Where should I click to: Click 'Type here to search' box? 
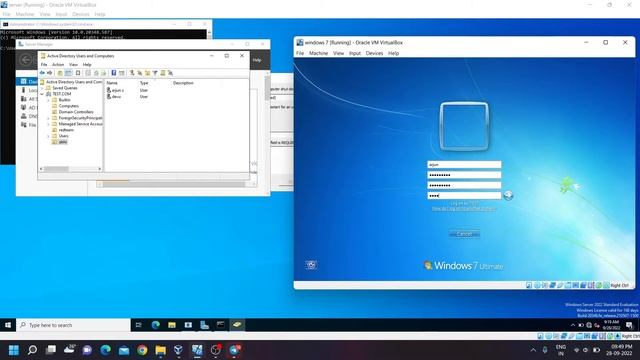[x=73, y=325]
